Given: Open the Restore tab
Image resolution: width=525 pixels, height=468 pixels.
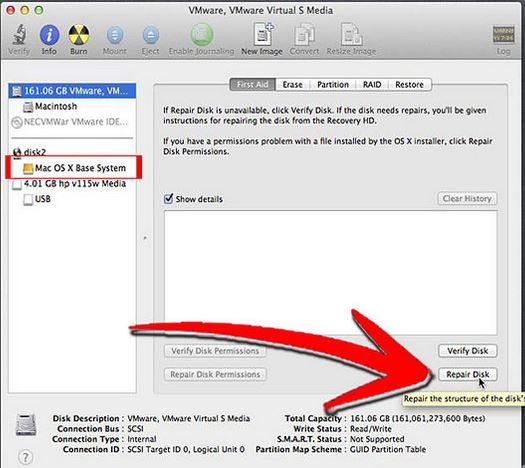Looking at the screenshot, I should point(409,85).
